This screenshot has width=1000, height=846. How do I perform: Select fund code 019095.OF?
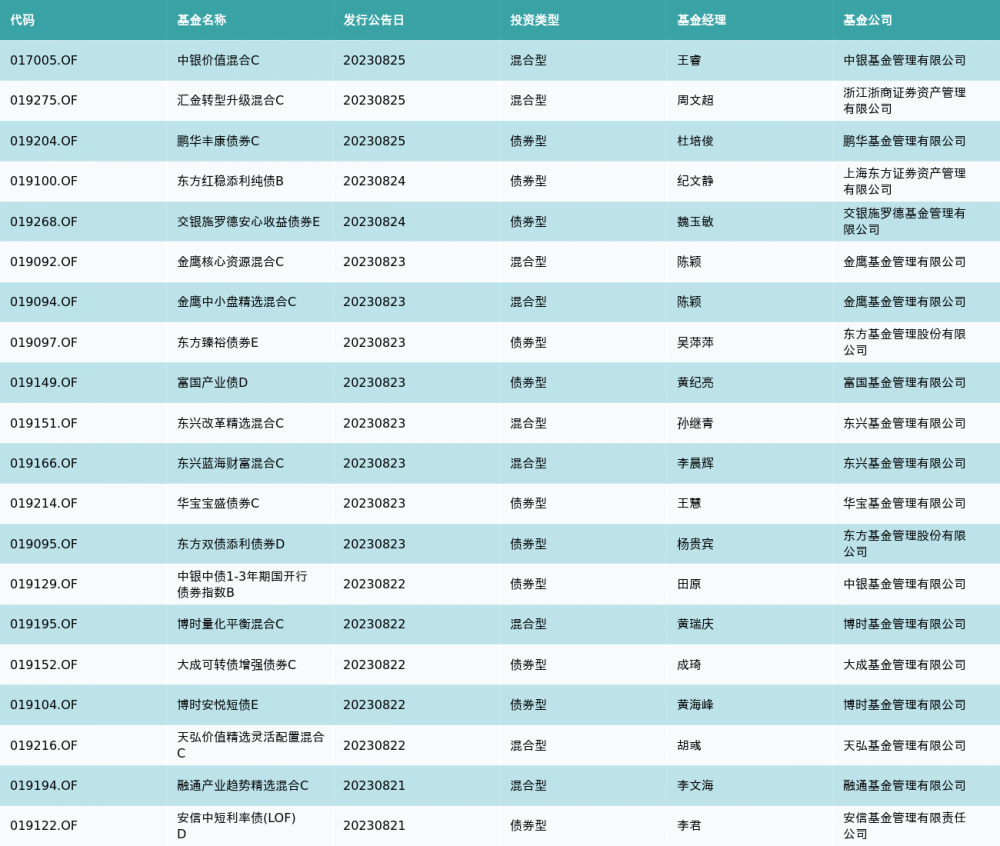pyautogui.click(x=43, y=544)
